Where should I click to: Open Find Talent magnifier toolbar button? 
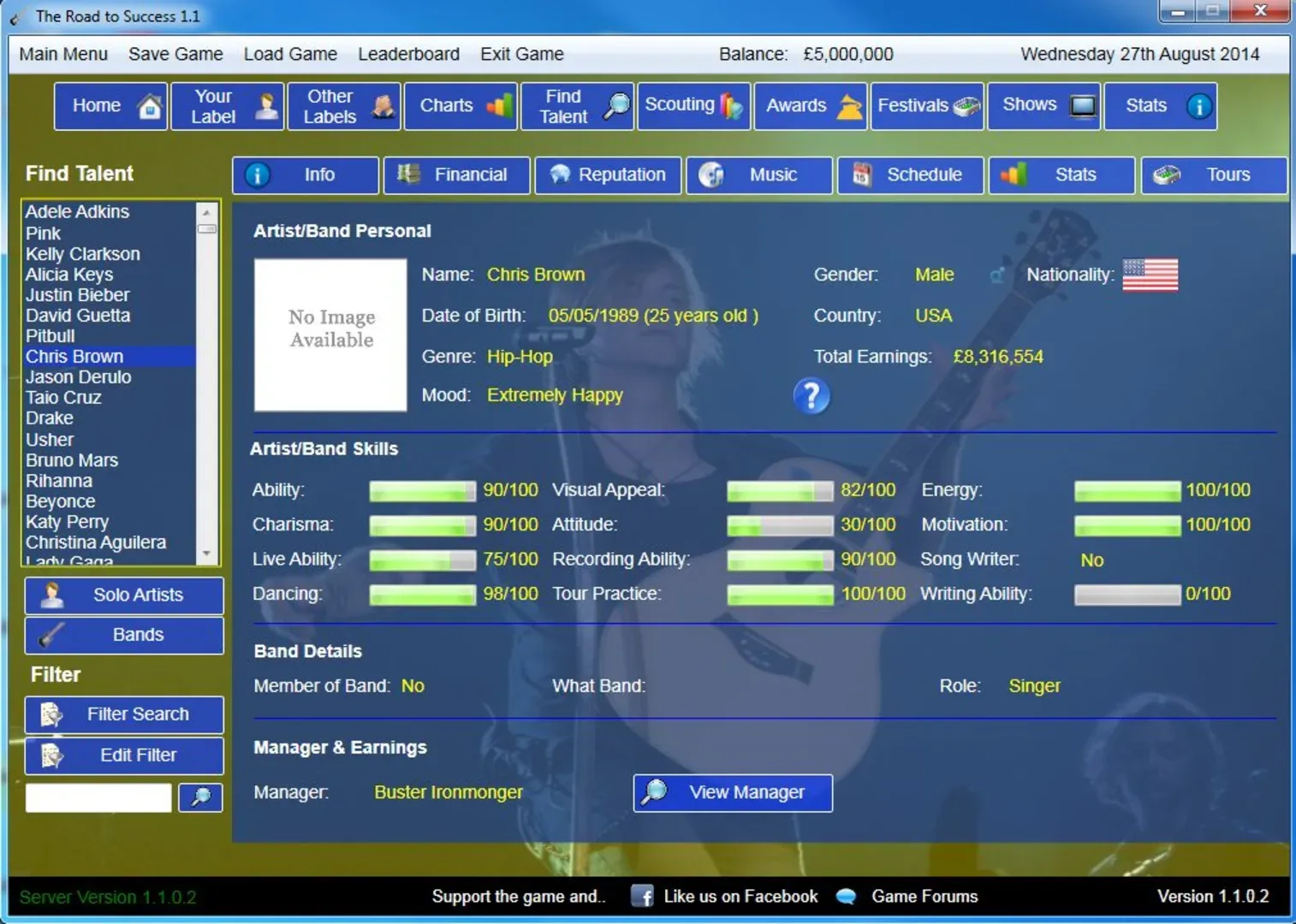577,106
